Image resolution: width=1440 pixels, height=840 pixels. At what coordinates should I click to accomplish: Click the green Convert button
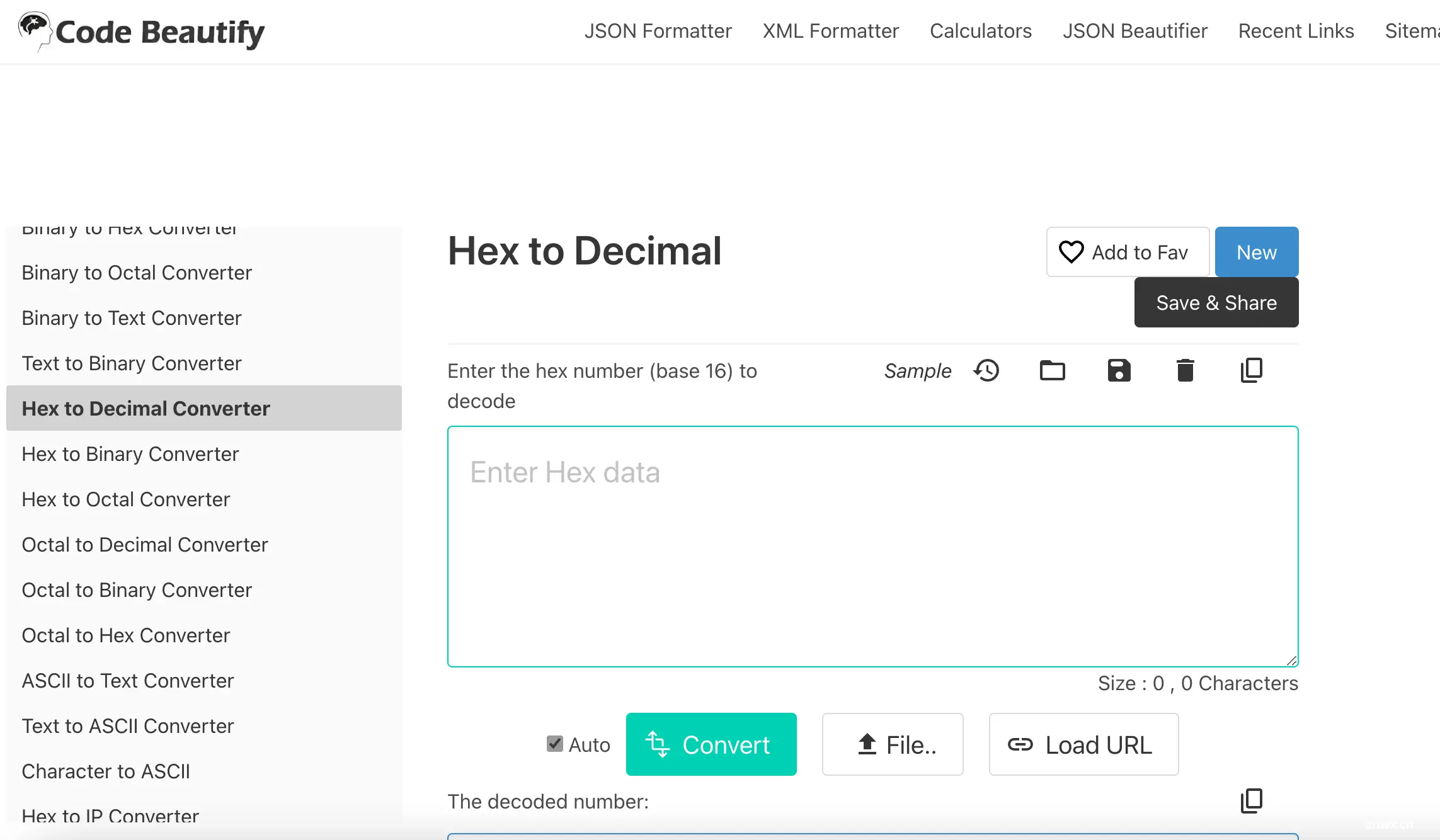[x=711, y=744]
